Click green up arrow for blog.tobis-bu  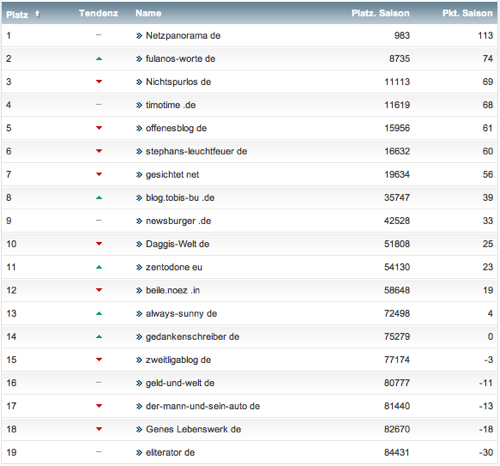pyautogui.click(x=99, y=198)
